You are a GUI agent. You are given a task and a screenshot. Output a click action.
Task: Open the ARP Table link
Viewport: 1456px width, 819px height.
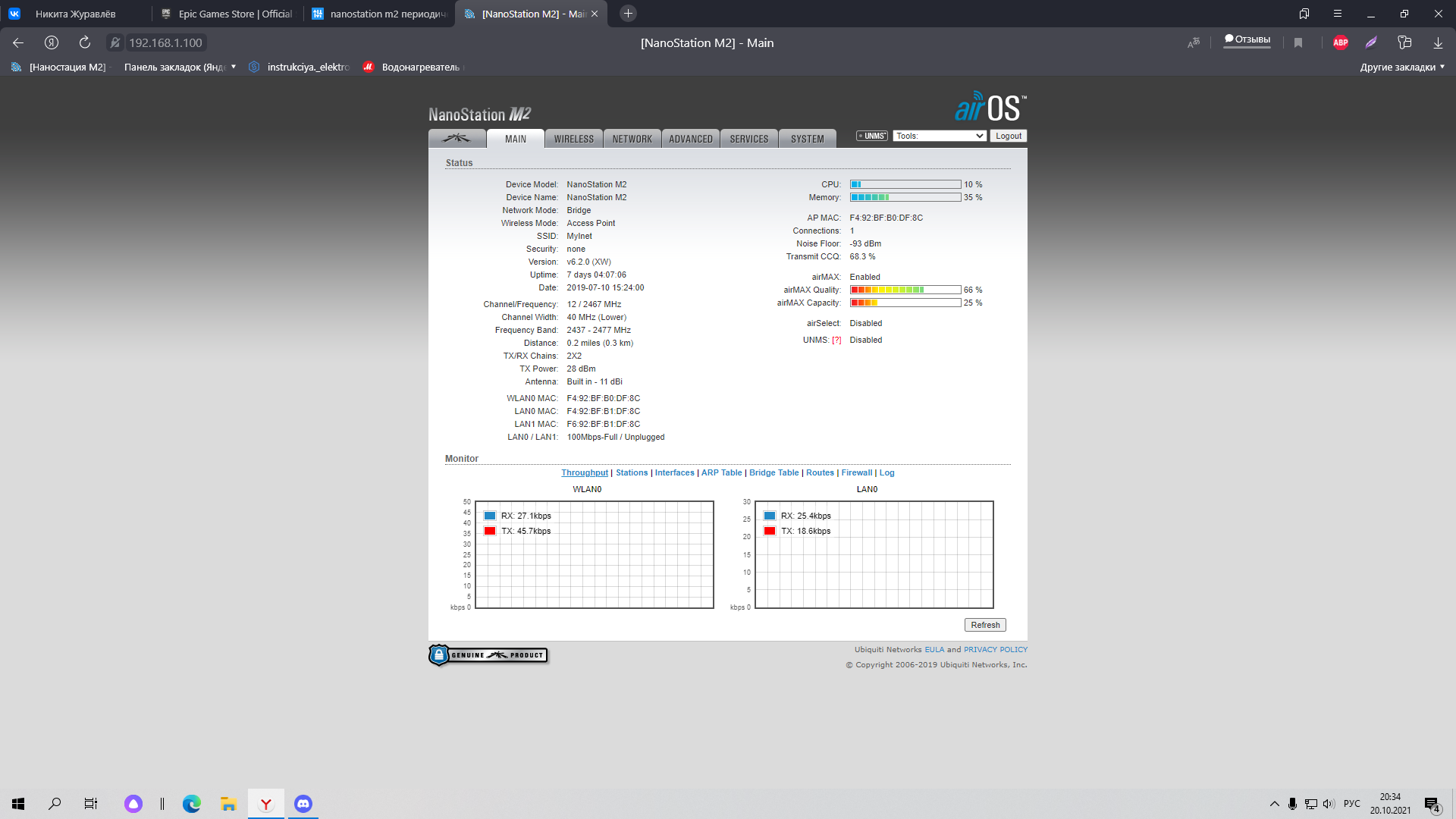click(x=722, y=472)
